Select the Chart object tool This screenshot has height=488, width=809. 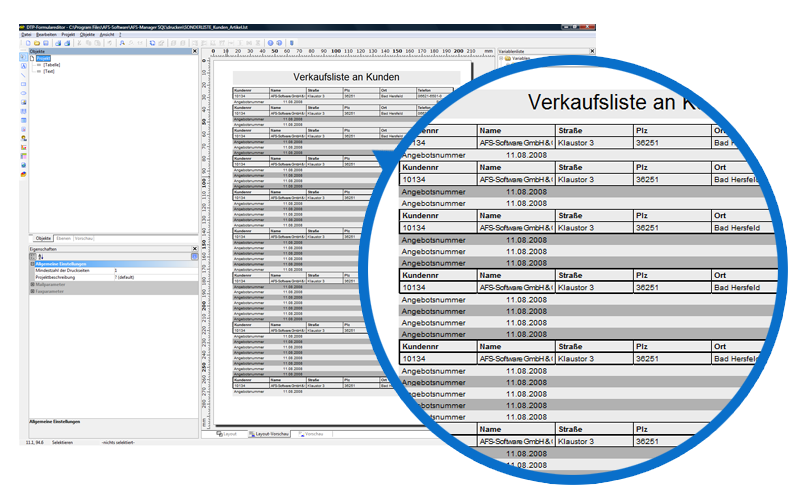(23, 148)
